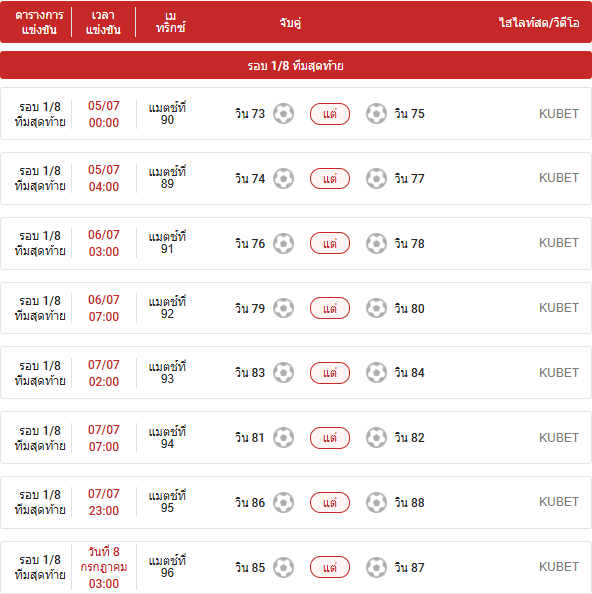Follow the KUBET link in match 95 row
Viewport: 592px width, 594px height.
559,502
